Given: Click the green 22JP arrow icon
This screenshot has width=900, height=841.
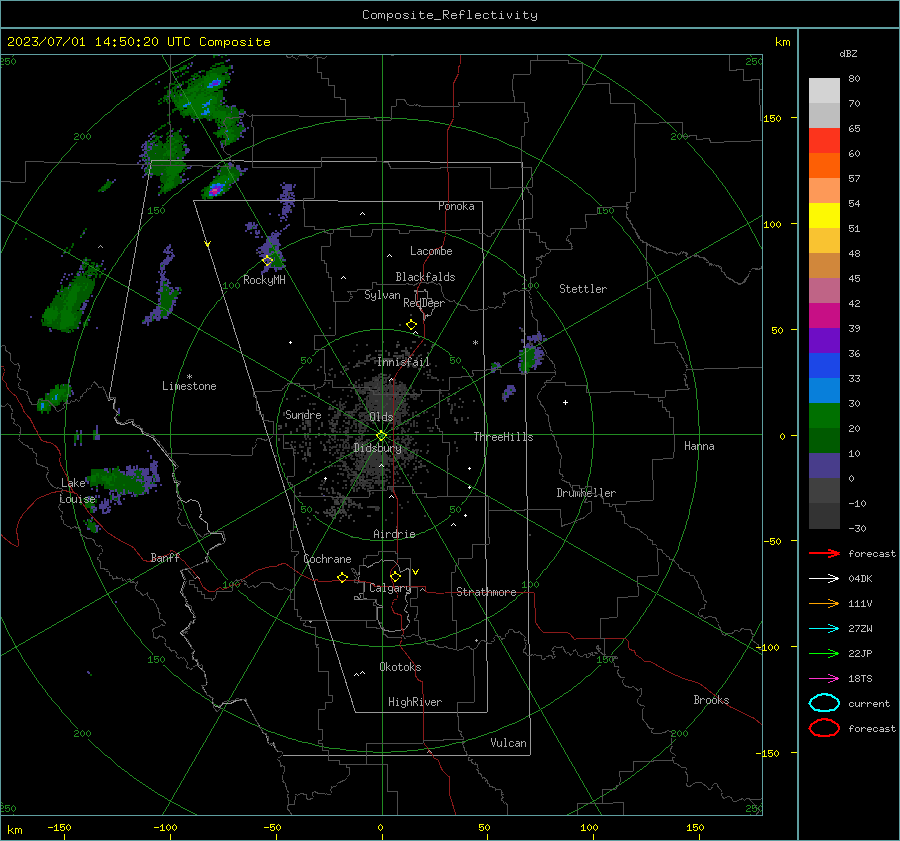Looking at the screenshot, I should click(824, 653).
